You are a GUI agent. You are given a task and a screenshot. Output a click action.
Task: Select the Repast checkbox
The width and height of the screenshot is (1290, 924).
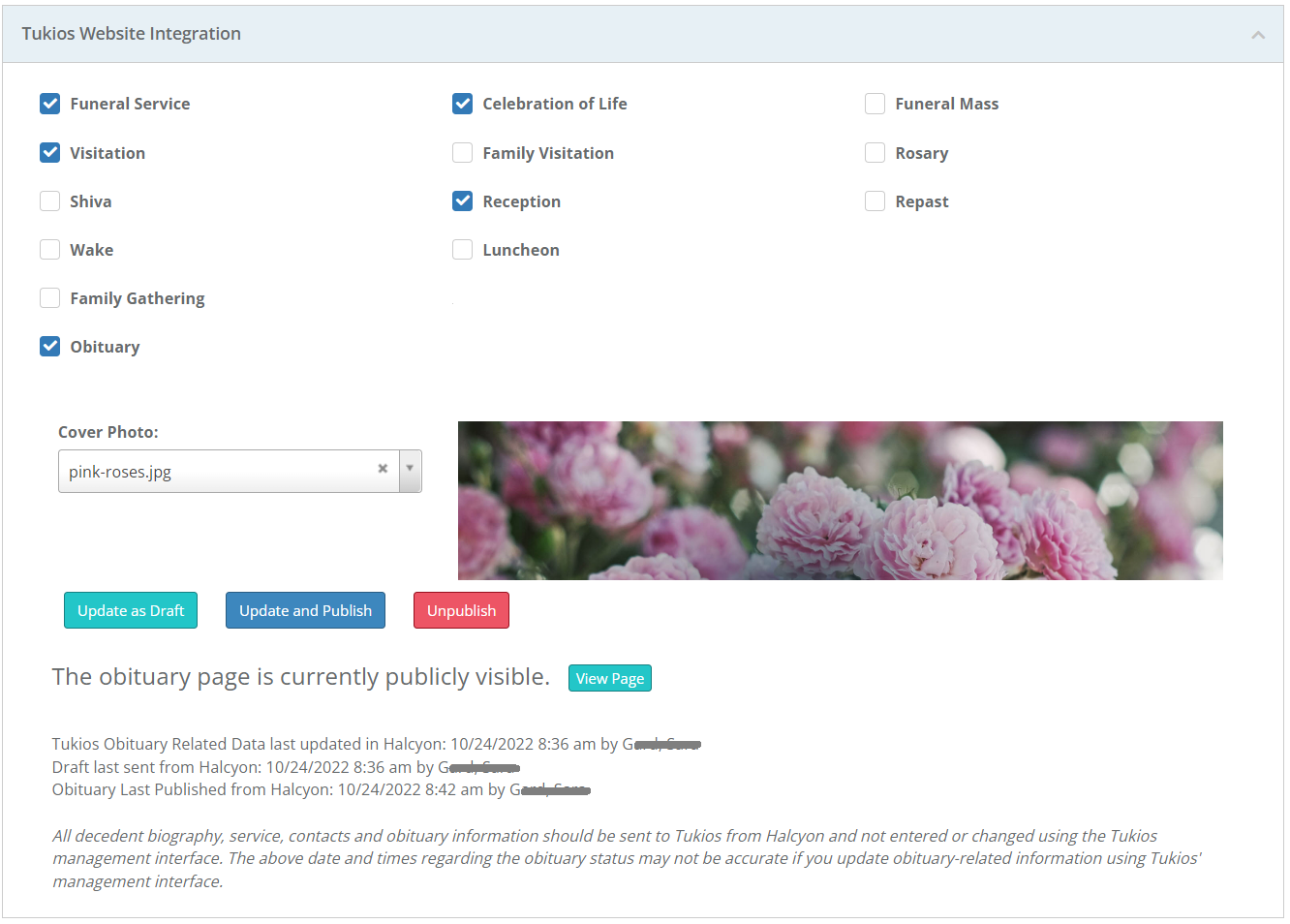[875, 201]
